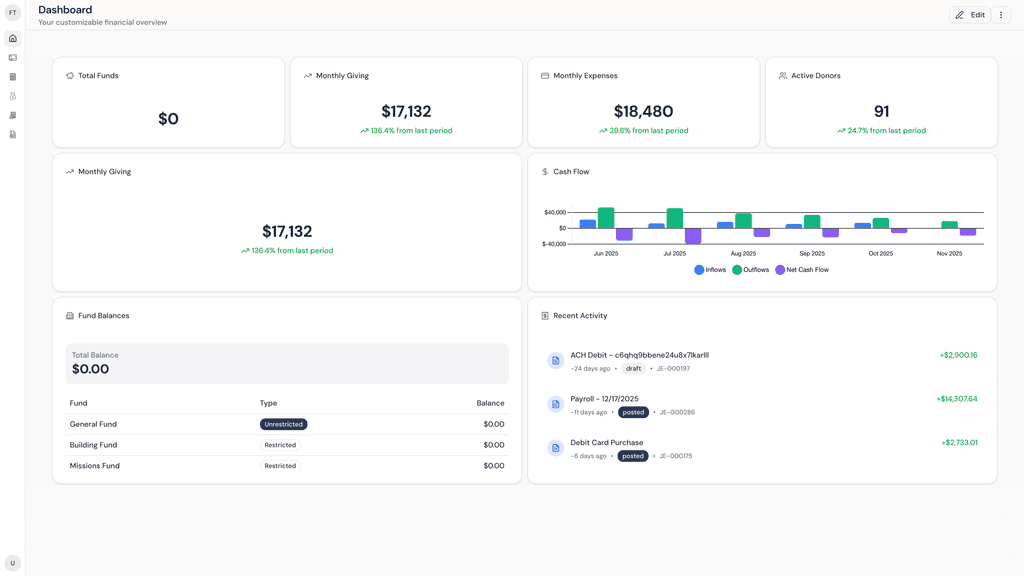Viewport: 1024px width, 576px height.
Task: Open the FT profile avatar menu
Action: point(13,14)
